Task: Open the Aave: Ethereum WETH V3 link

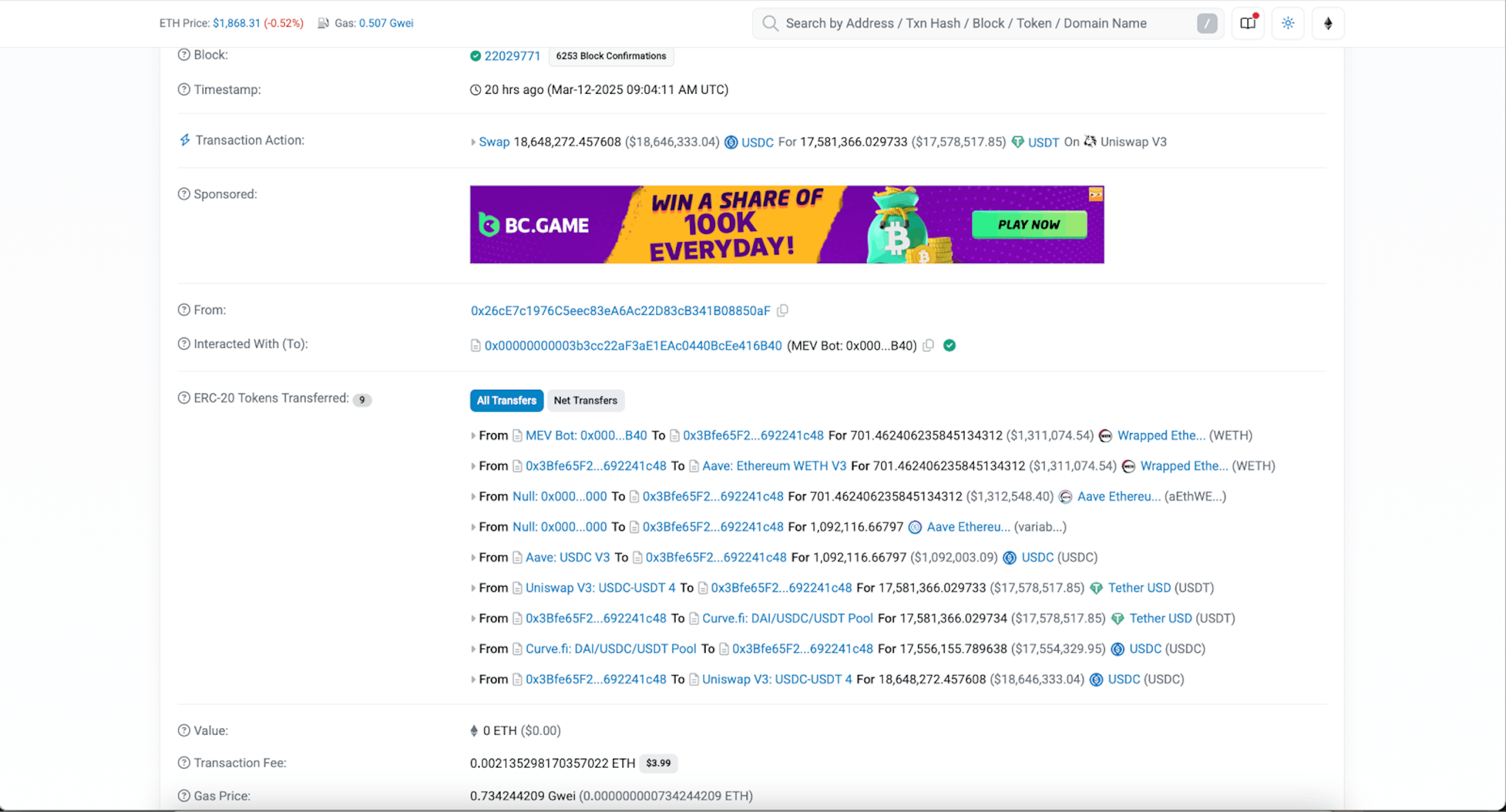Action: (x=773, y=466)
